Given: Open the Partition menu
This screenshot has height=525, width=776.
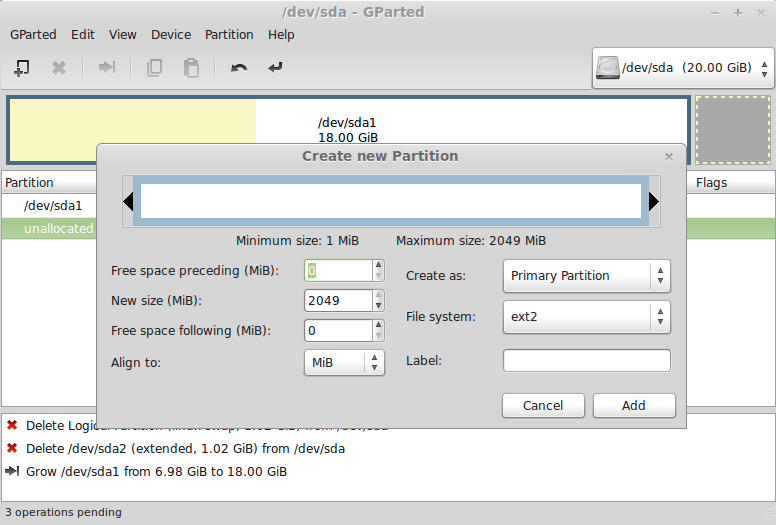Looking at the screenshot, I should [229, 34].
